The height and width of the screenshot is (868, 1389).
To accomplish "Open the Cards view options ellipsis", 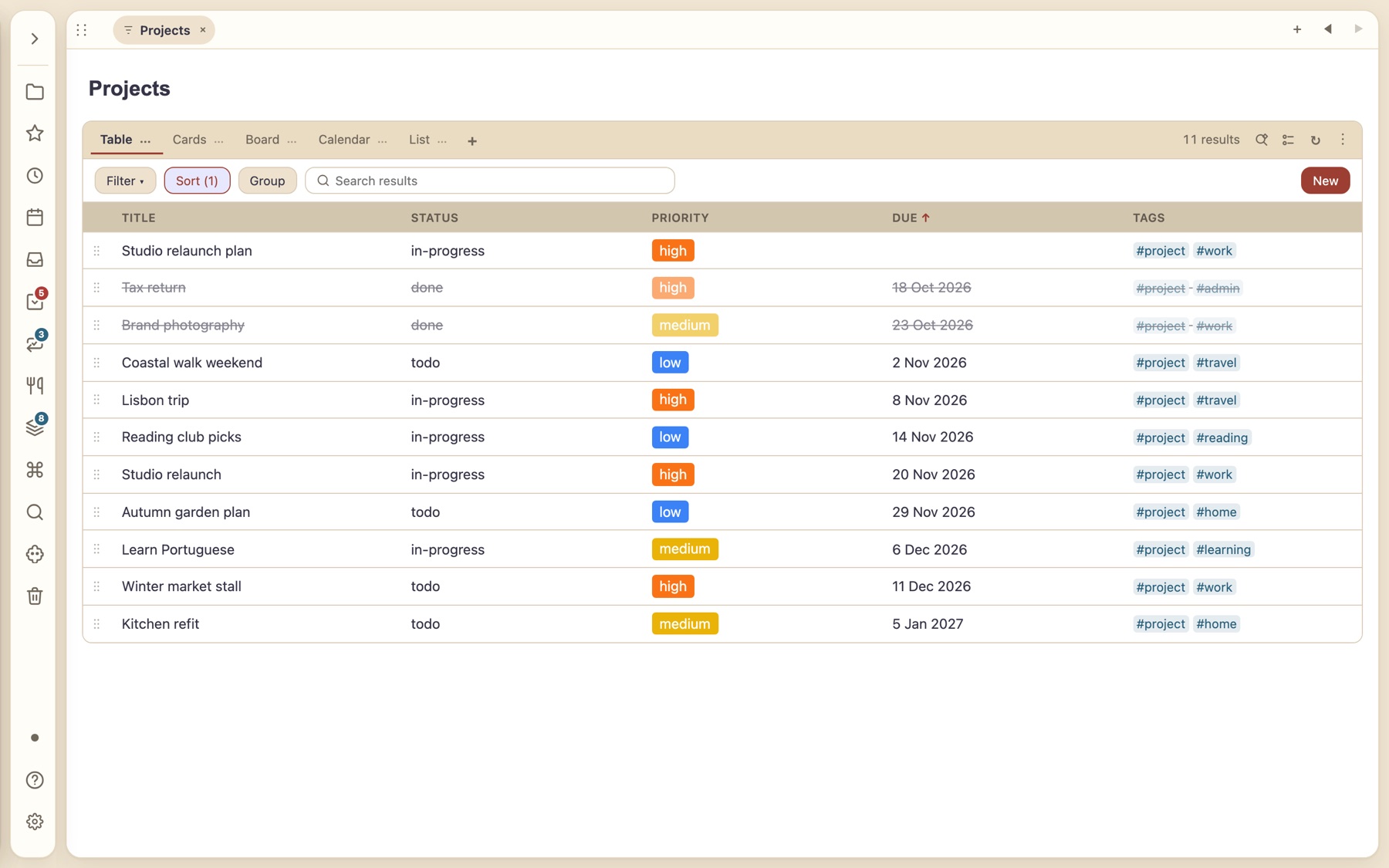I will click(219, 140).
